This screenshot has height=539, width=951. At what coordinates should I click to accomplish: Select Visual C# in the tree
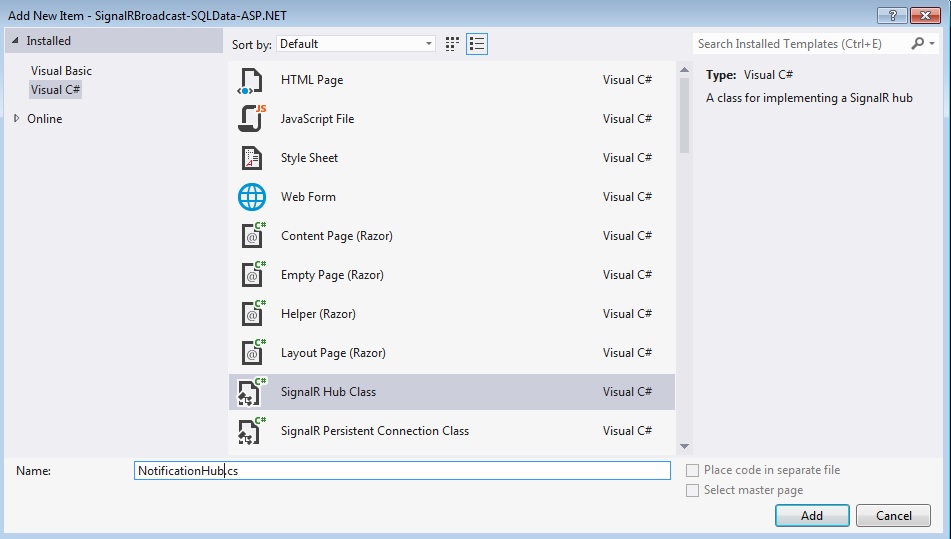[56, 90]
